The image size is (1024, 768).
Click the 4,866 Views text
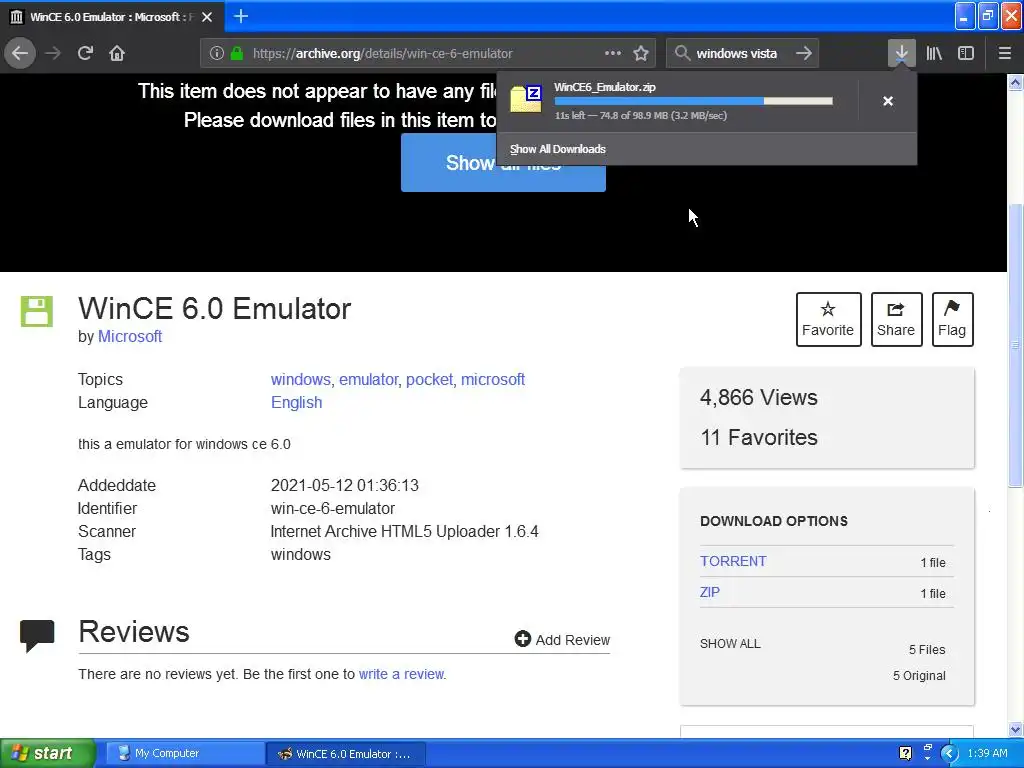(x=759, y=398)
